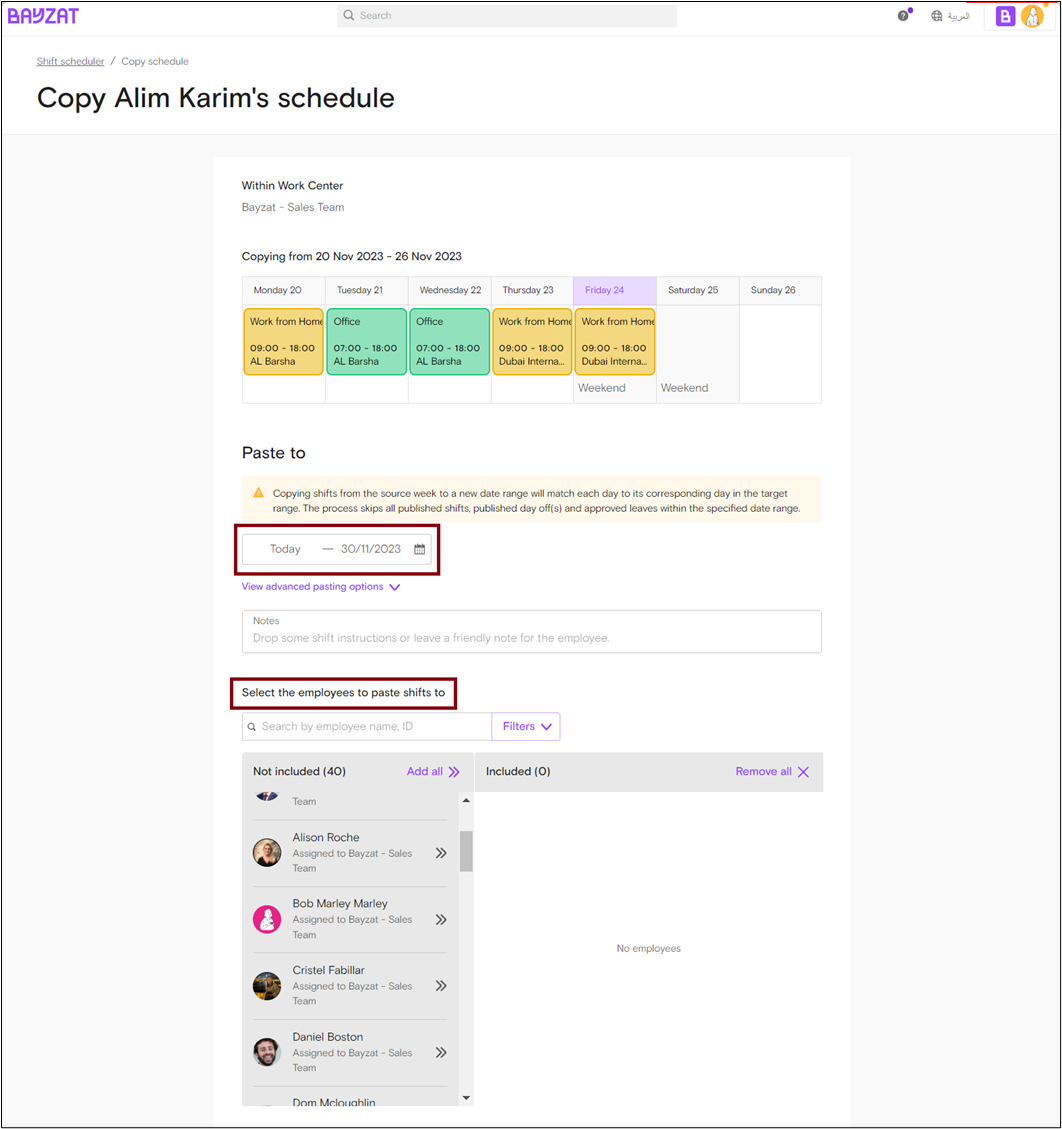This screenshot has width=1062, height=1129.
Task: Select Thursday 23 Work from Home shift
Action: pyautogui.click(x=532, y=342)
